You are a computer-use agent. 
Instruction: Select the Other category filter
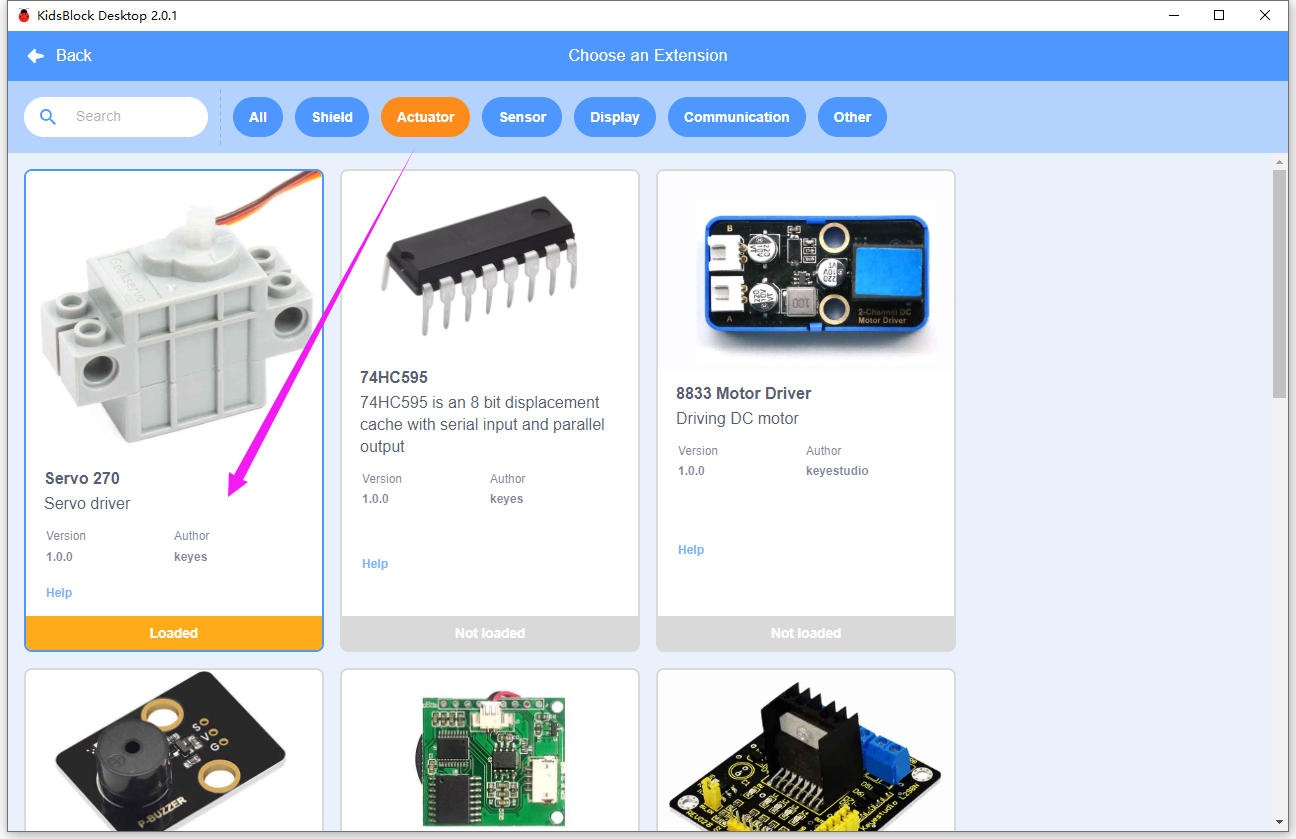(853, 117)
